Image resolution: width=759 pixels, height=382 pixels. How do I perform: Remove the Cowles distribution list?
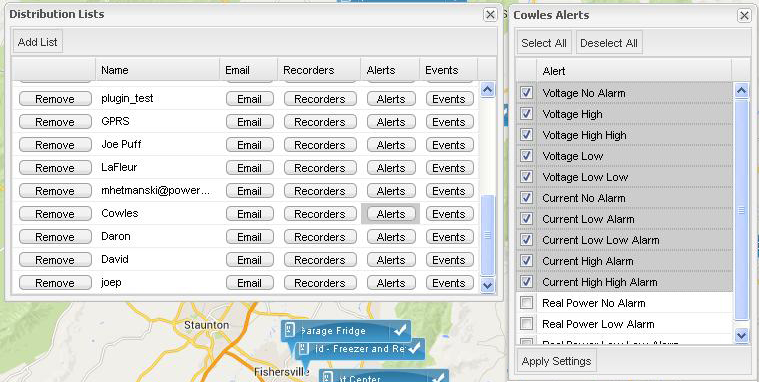pos(55,214)
